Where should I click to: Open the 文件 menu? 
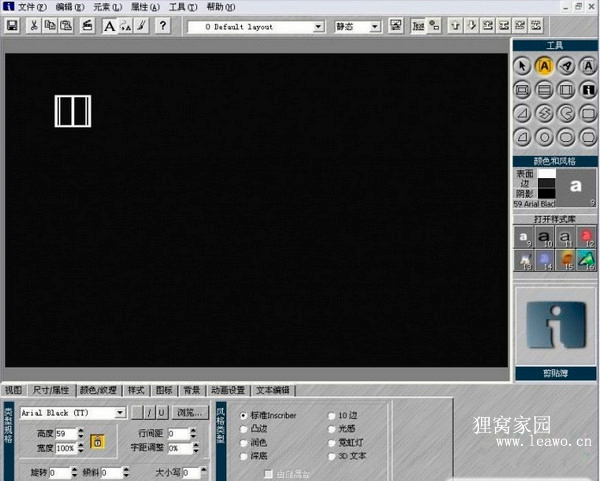pos(32,7)
